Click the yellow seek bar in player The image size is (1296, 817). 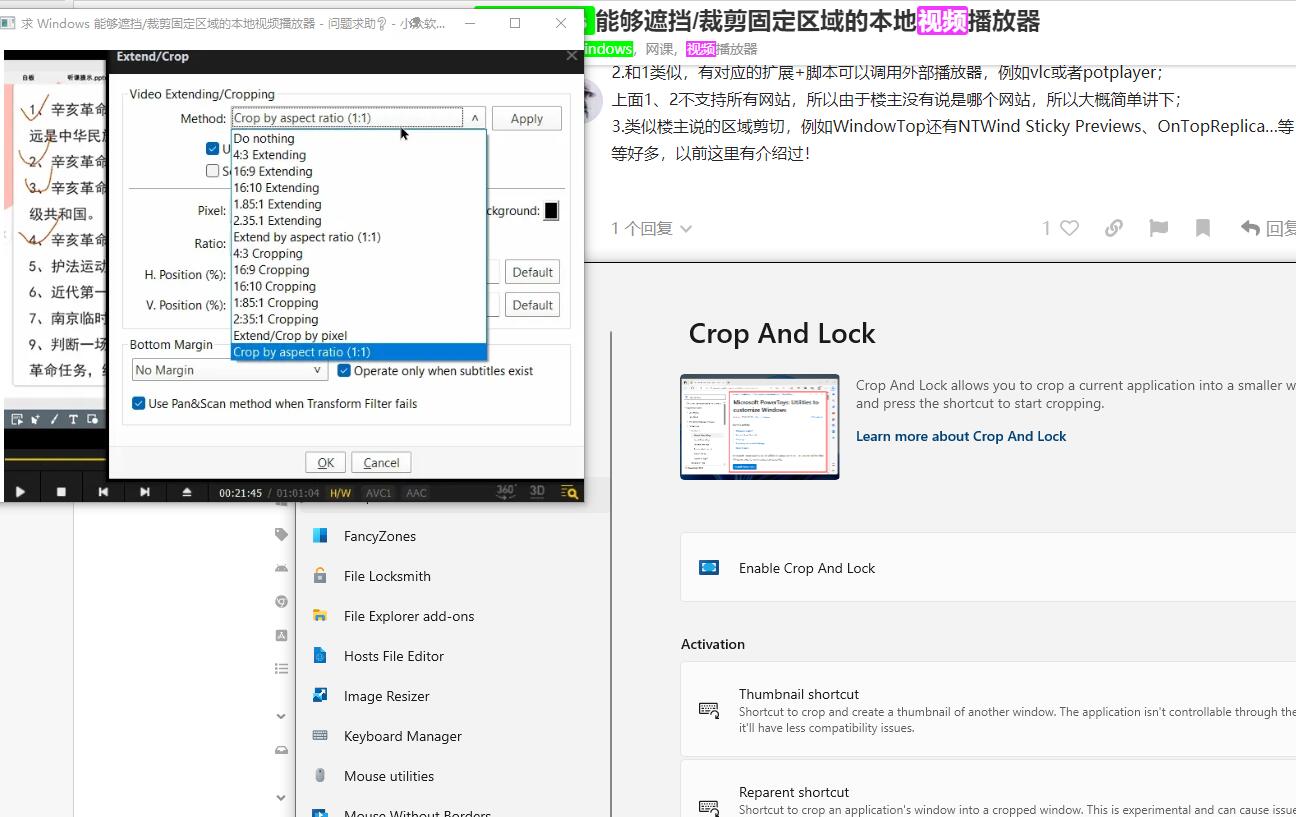[56, 460]
